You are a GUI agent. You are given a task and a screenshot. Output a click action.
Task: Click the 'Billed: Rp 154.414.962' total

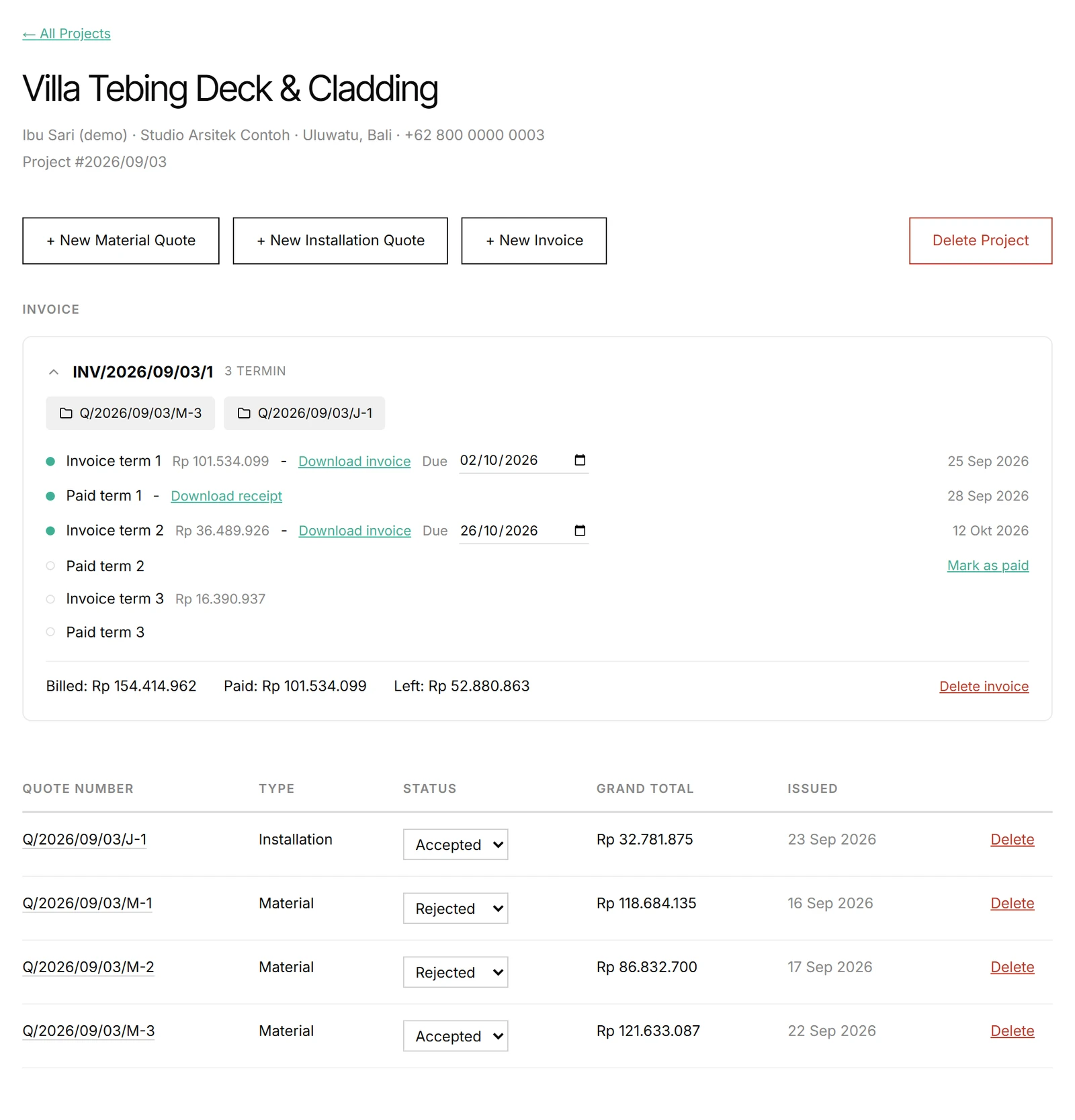click(x=121, y=686)
